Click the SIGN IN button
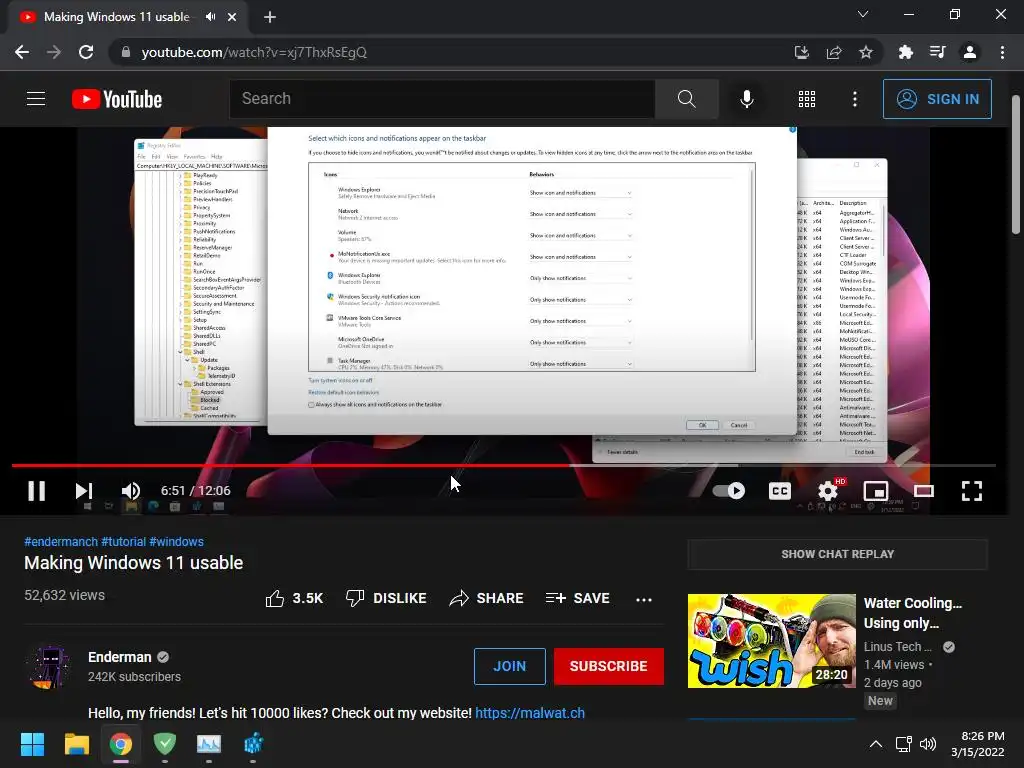1024x768 pixels. 937,99
